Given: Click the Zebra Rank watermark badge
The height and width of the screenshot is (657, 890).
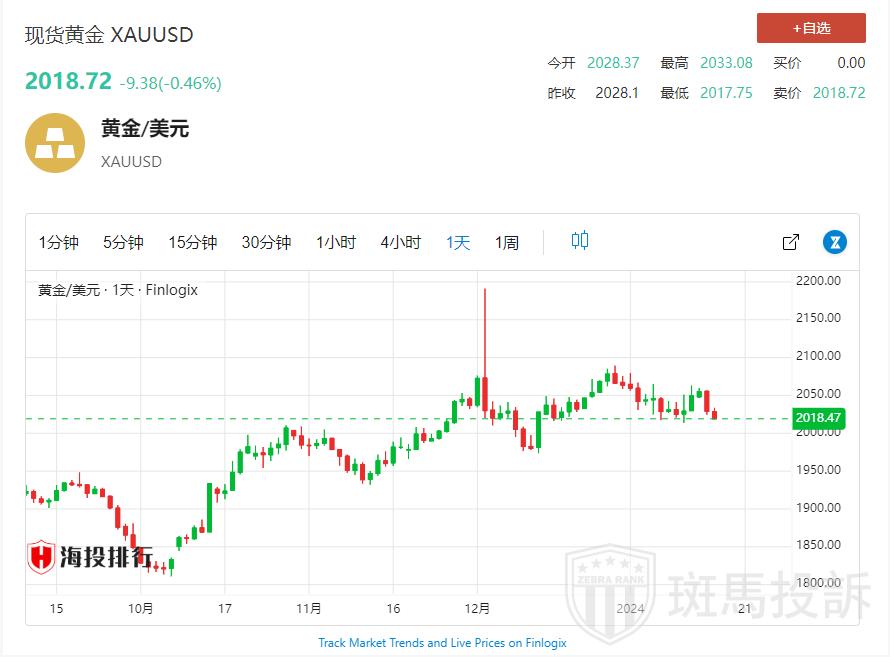Looking at the screenshot, I should (x=610, y=595).
